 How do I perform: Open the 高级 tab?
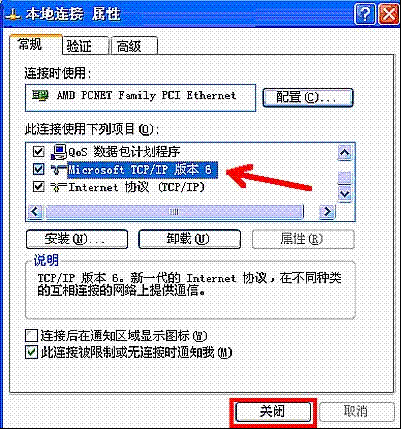point(134,46)
